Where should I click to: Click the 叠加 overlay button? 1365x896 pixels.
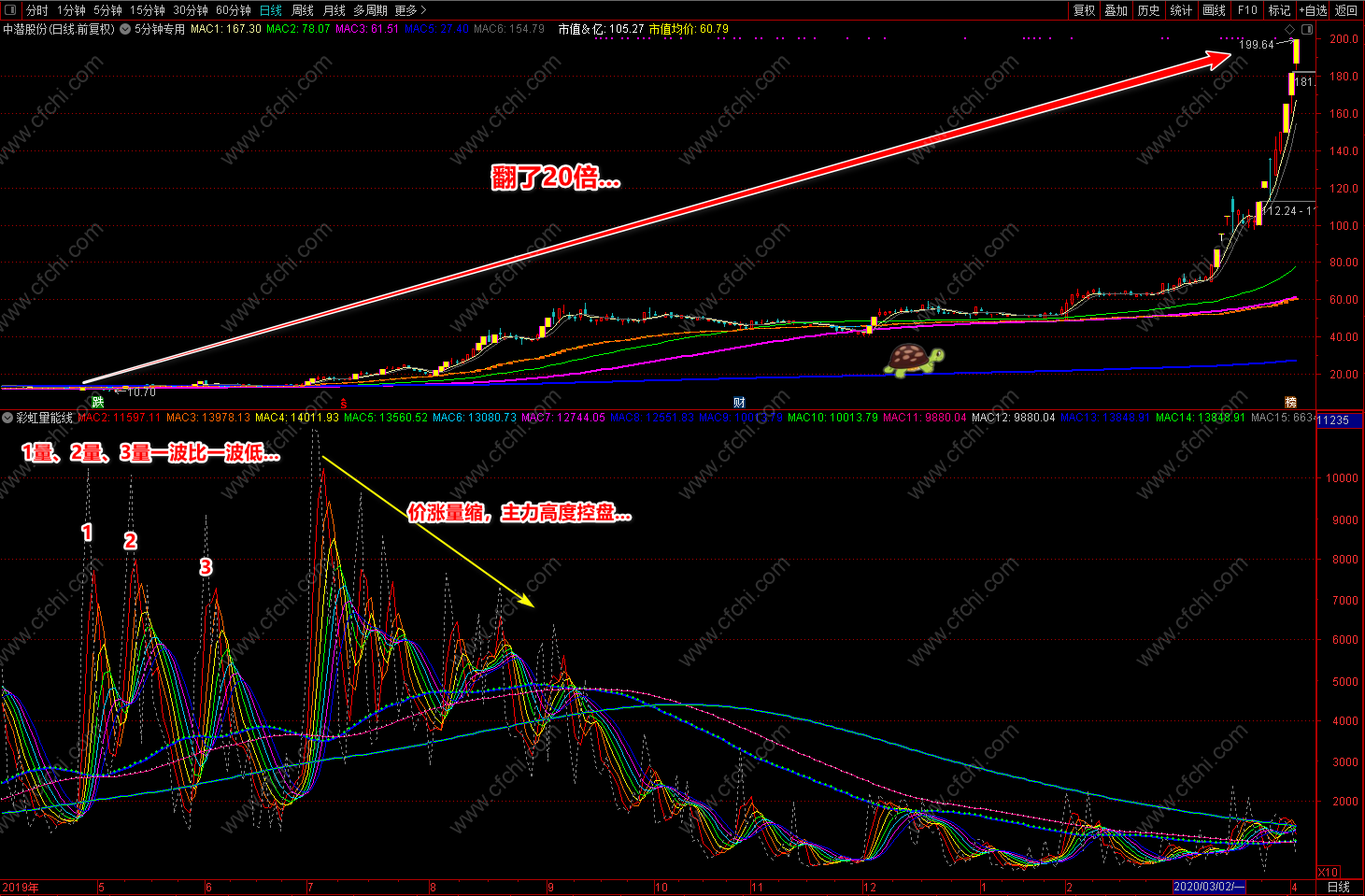pyautogui.click(x=1116, y=10)
